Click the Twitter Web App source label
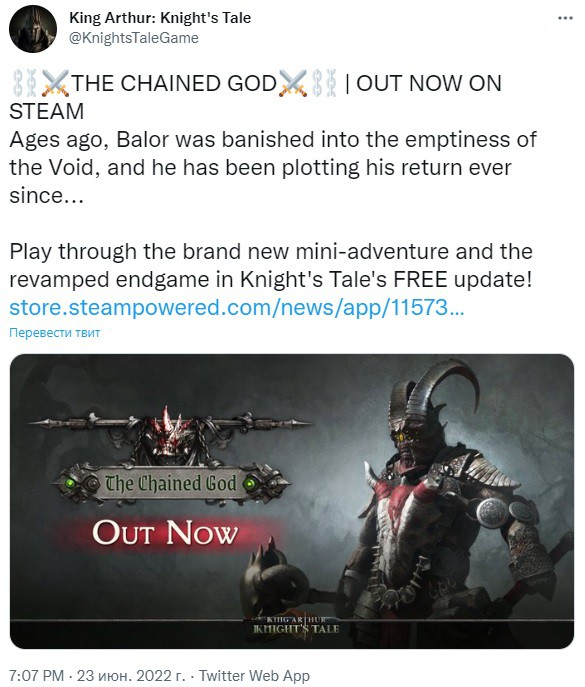The width and height of the screenshot is (585, 687). (x=254, y=675)
